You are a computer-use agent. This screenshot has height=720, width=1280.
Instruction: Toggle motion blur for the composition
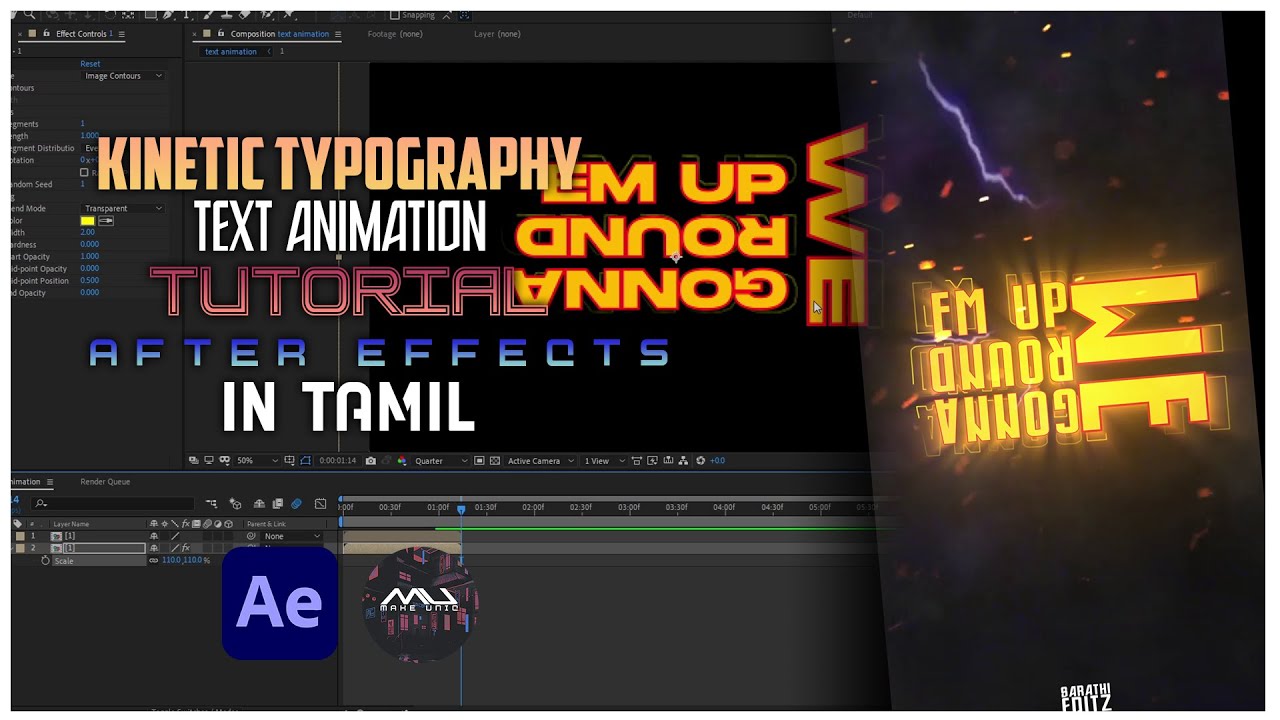click(x=296, y=503)
